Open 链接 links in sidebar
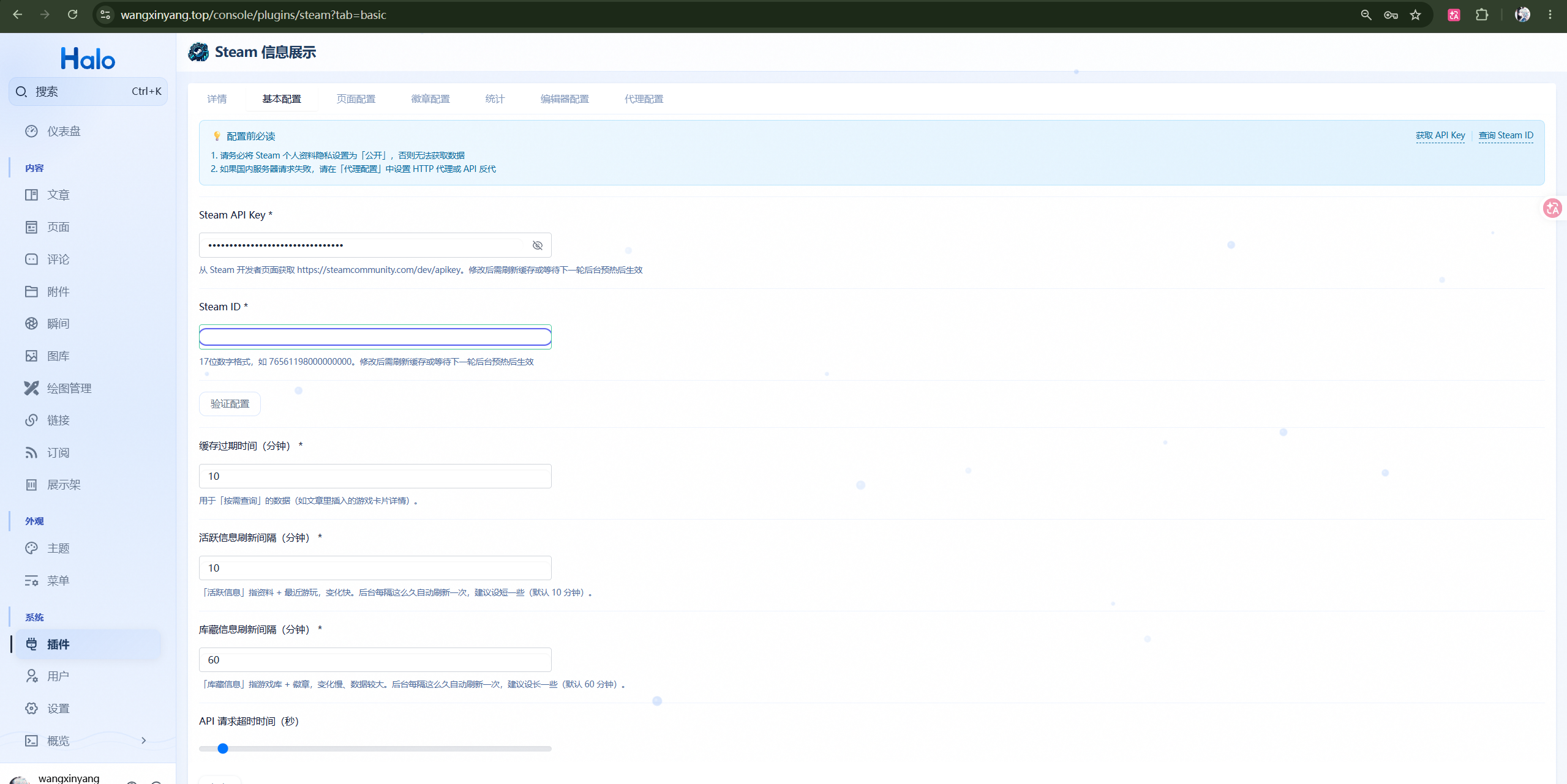Image resolution: width=1567 pixels, height=784 pixels. pyautogui.click(x=88, y=420)
